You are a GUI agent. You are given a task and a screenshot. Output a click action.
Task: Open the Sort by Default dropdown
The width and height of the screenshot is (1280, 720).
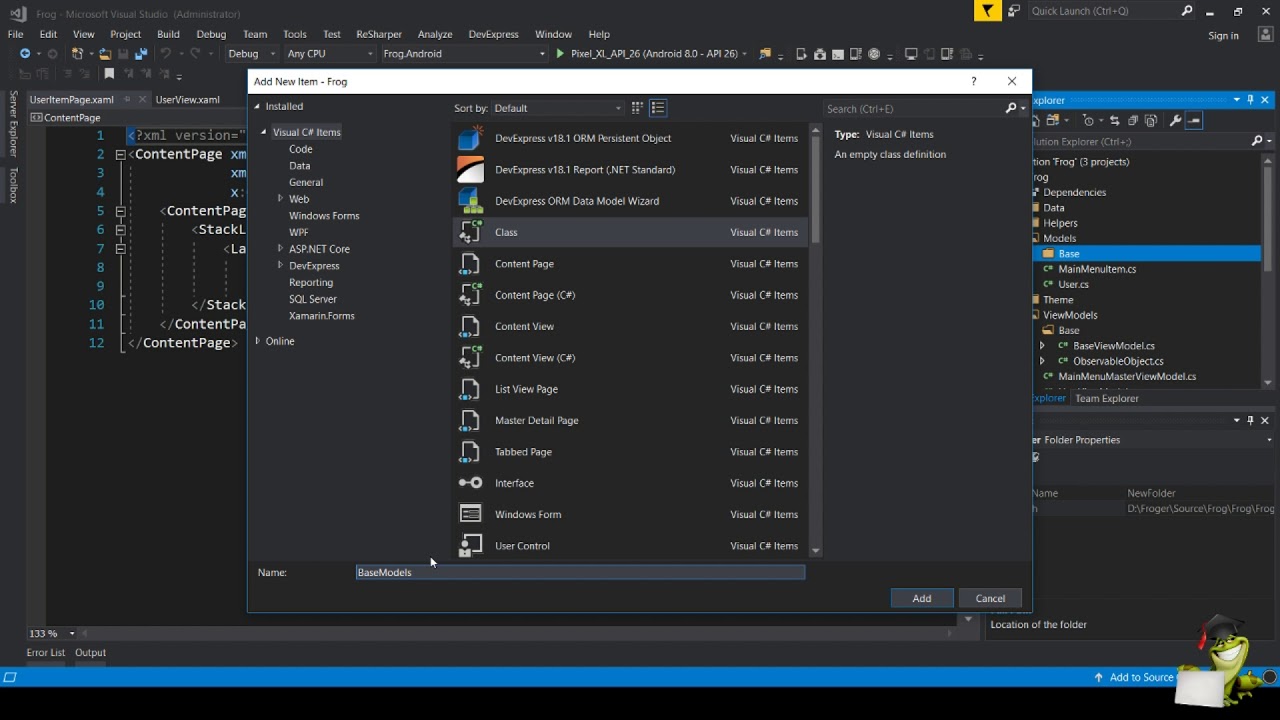(557, 108)
